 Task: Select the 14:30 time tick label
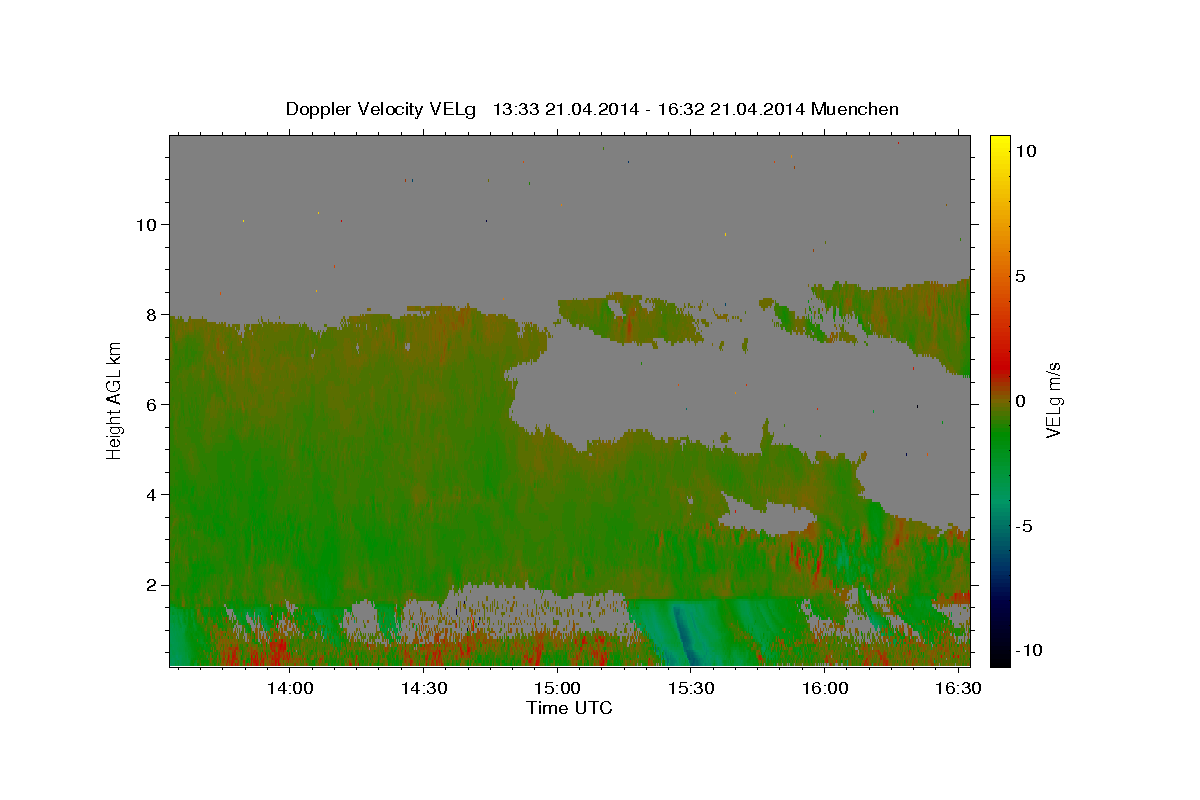coord(424,688)
